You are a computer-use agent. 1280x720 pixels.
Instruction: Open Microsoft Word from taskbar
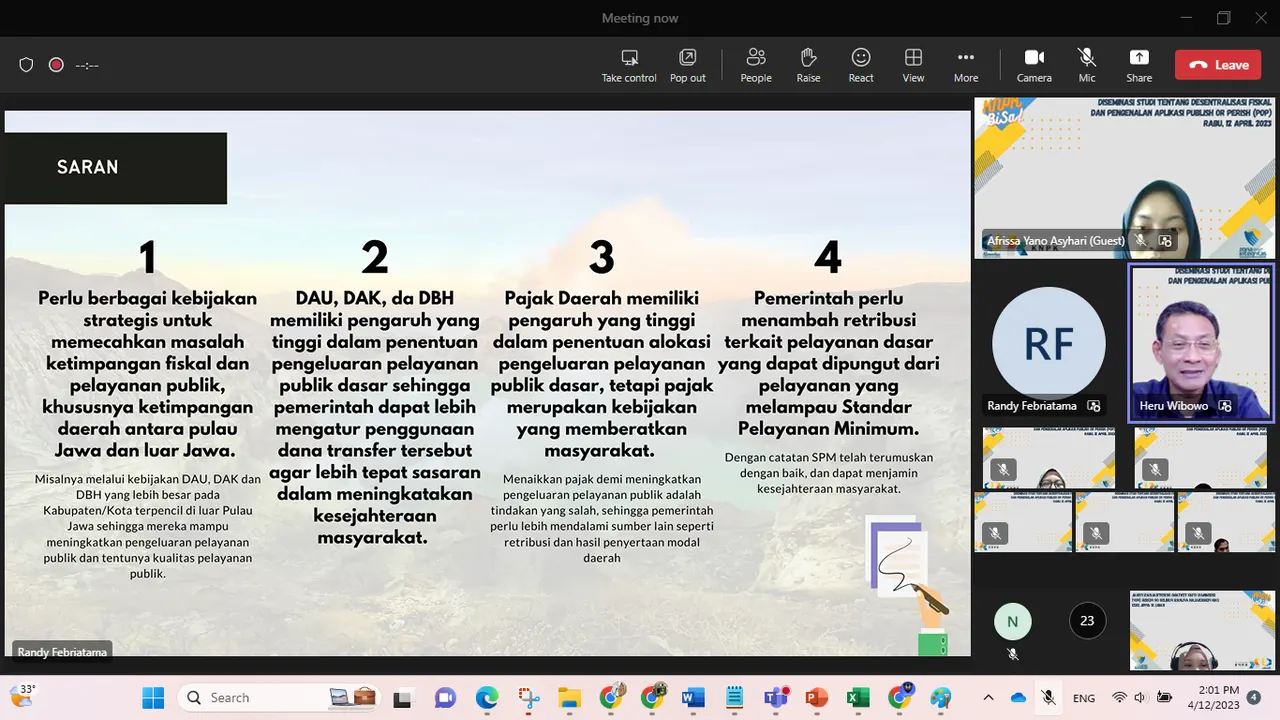[693, 697]
